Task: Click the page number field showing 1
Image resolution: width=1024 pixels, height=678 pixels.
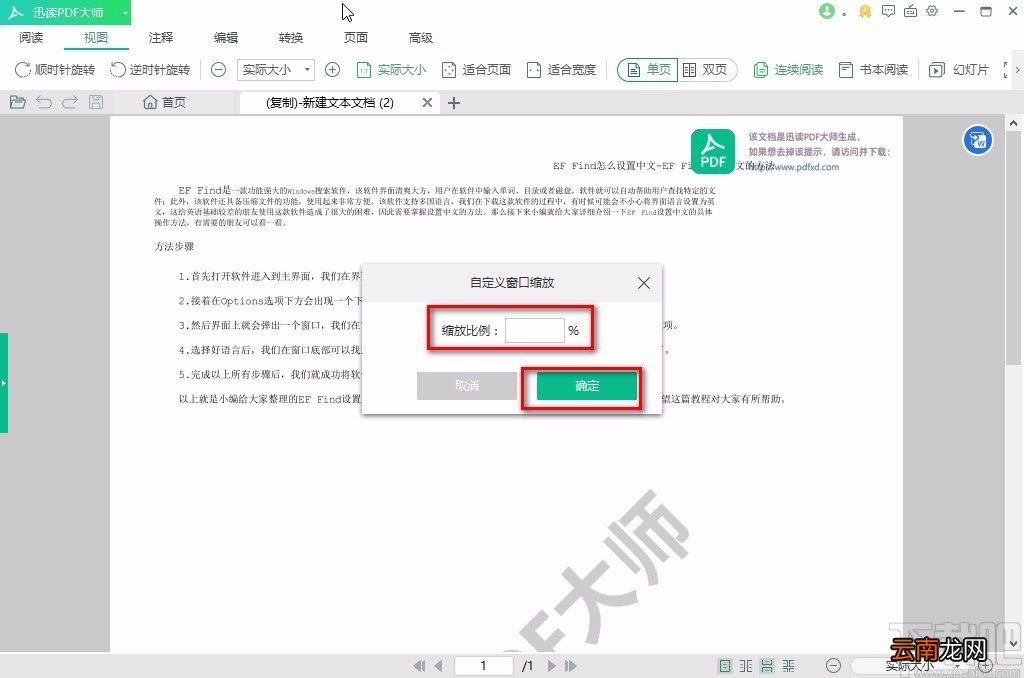Action: (x=483, y=666)
